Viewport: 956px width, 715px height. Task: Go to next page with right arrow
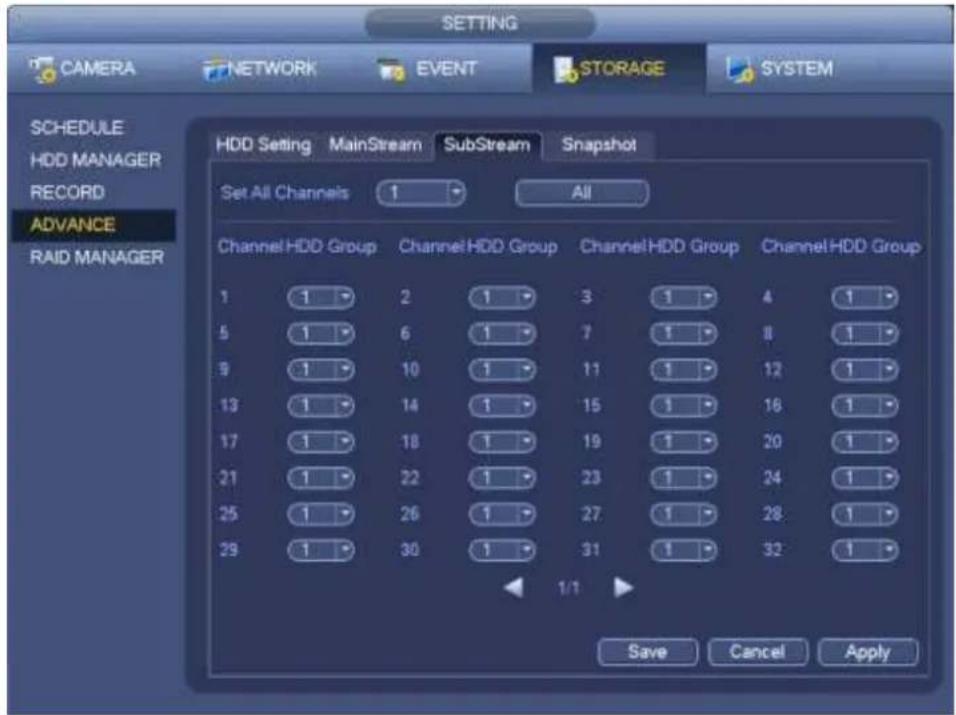(x=623, y=588)
